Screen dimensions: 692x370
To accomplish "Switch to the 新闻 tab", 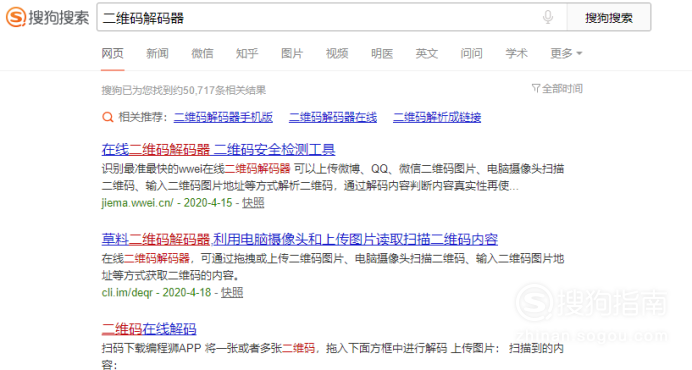I will point(158,53).
